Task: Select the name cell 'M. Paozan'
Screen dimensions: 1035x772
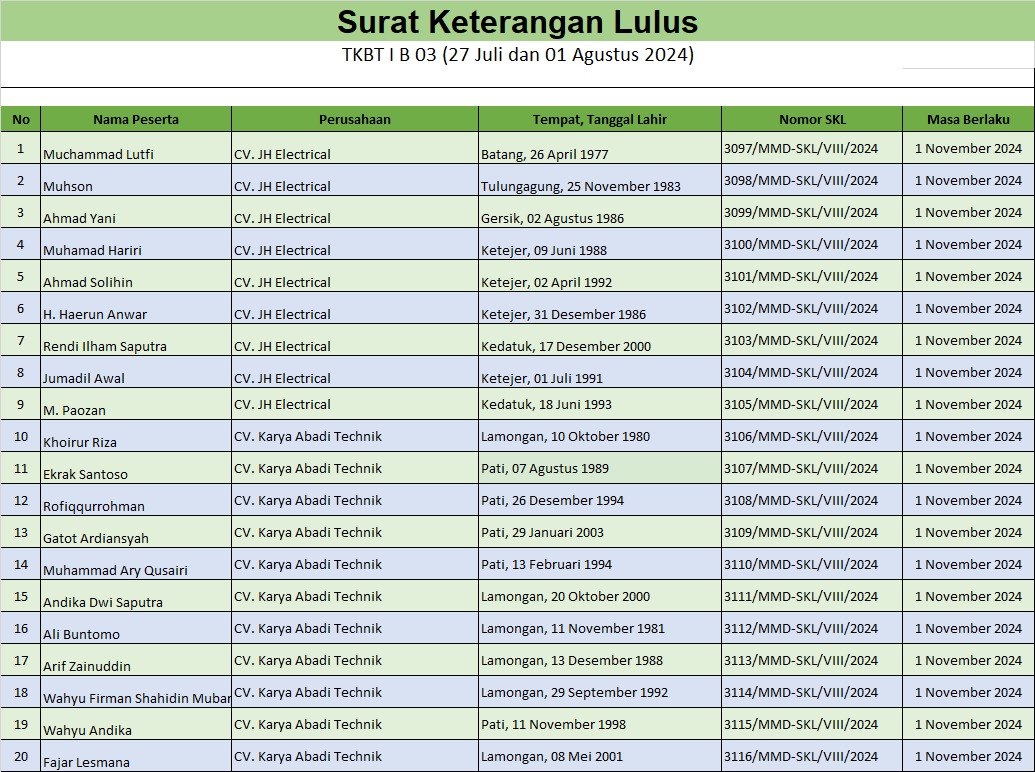Action: click(x=136, y=404)
